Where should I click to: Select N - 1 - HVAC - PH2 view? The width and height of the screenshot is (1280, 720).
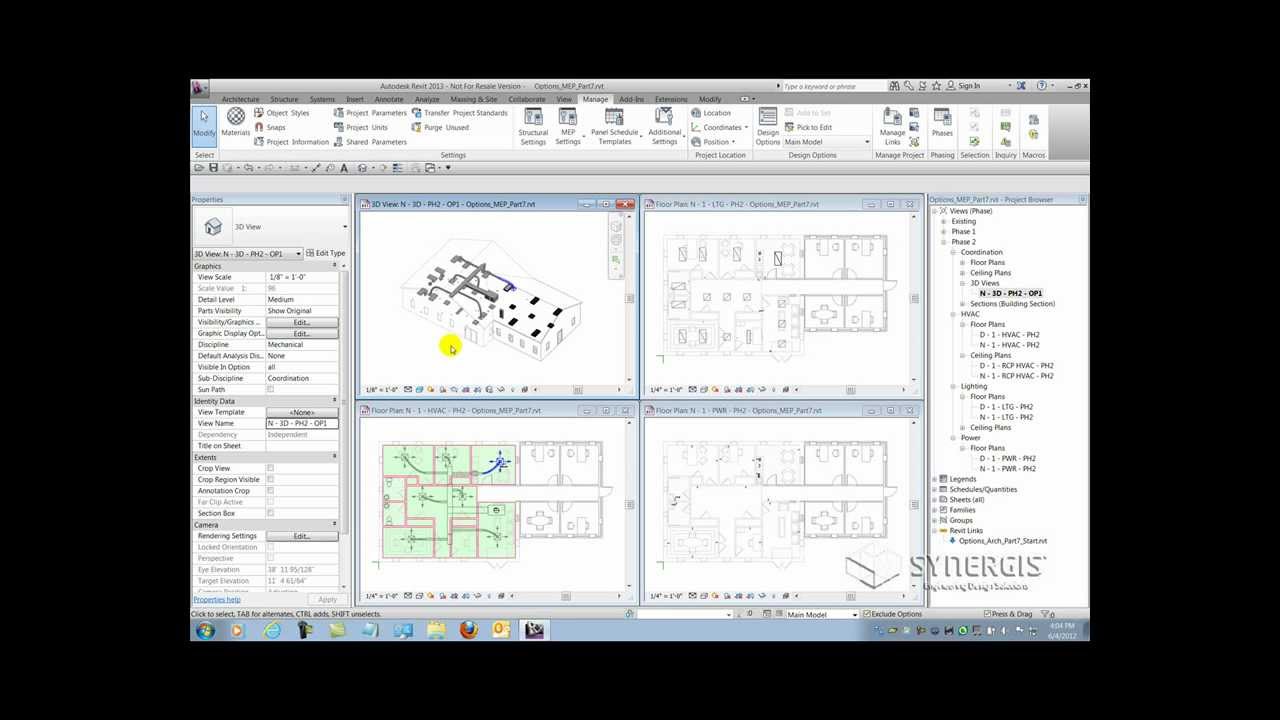tap(1009, 345)
